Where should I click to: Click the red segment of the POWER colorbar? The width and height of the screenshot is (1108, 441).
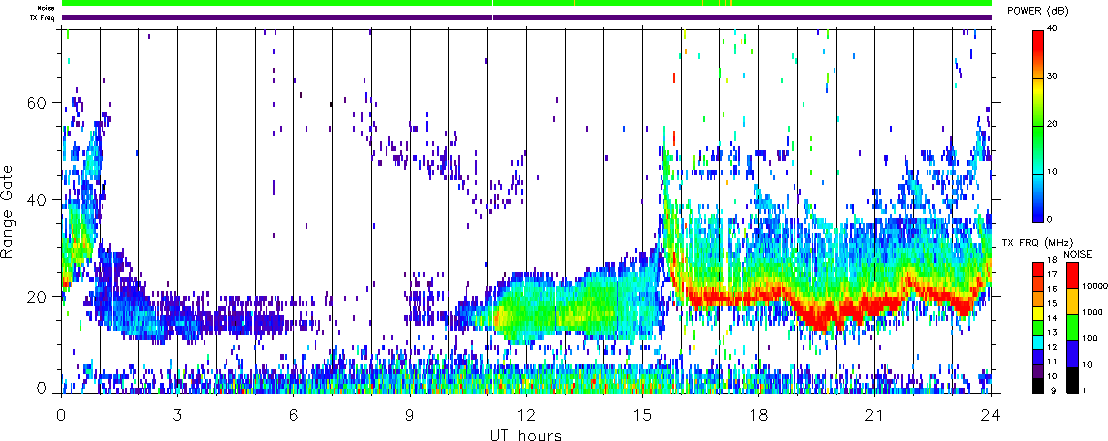point(1037,54)
